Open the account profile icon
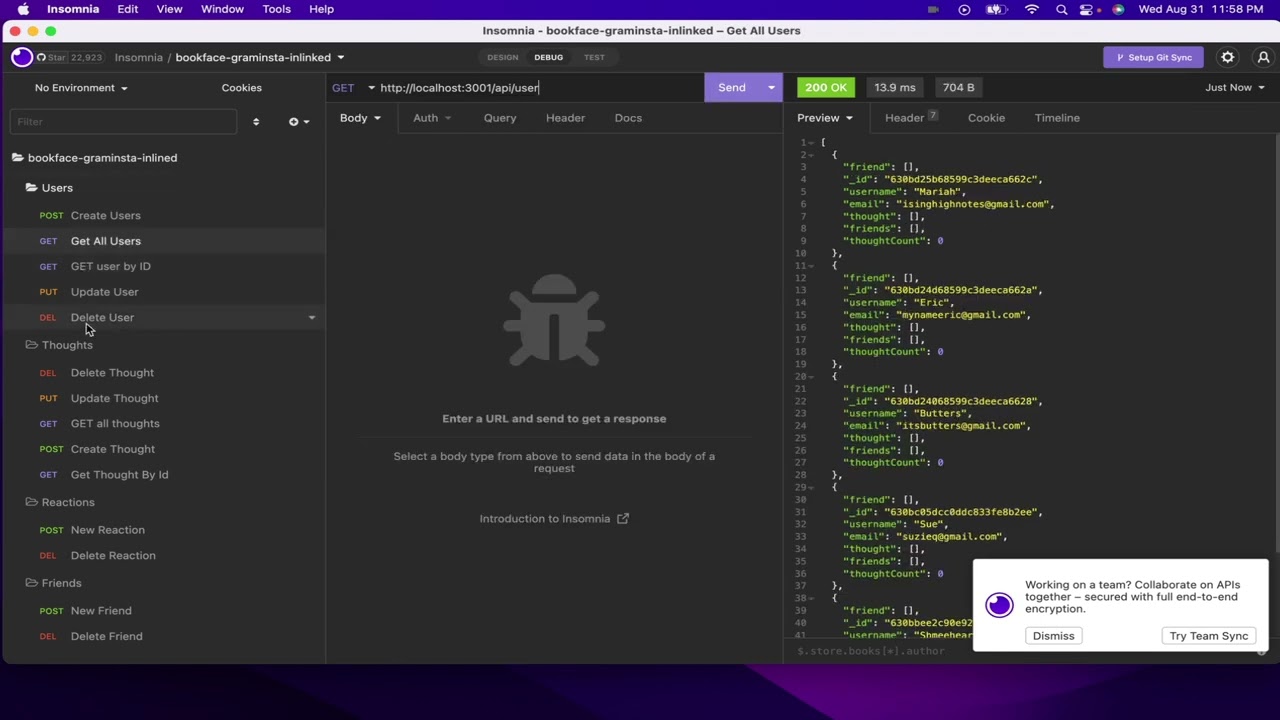This screenshot has height=720, width=1280. click(x=1263, y=57)
